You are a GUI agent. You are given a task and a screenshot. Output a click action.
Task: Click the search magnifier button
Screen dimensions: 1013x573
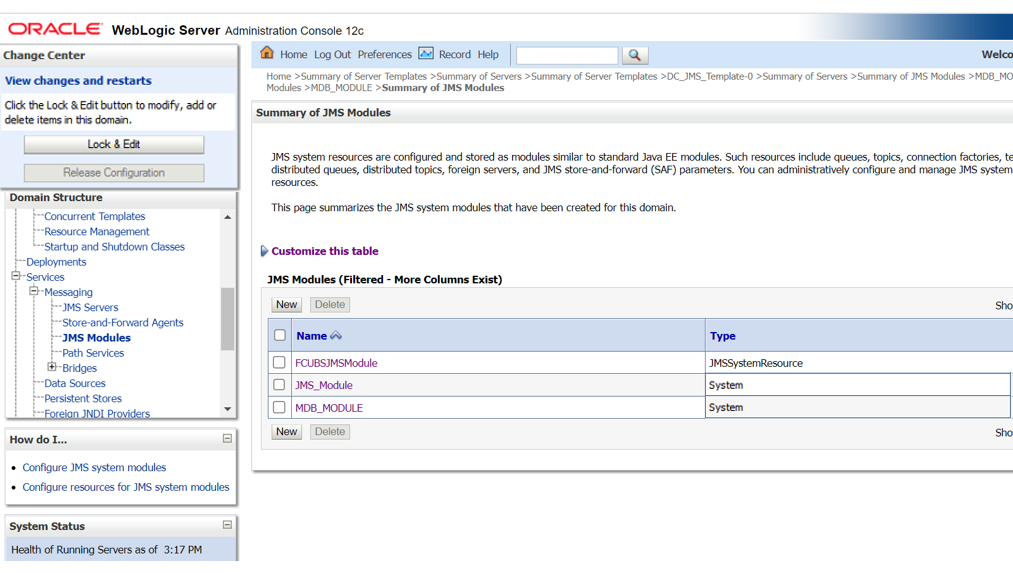pyautogui.click(x=634, y=55)
